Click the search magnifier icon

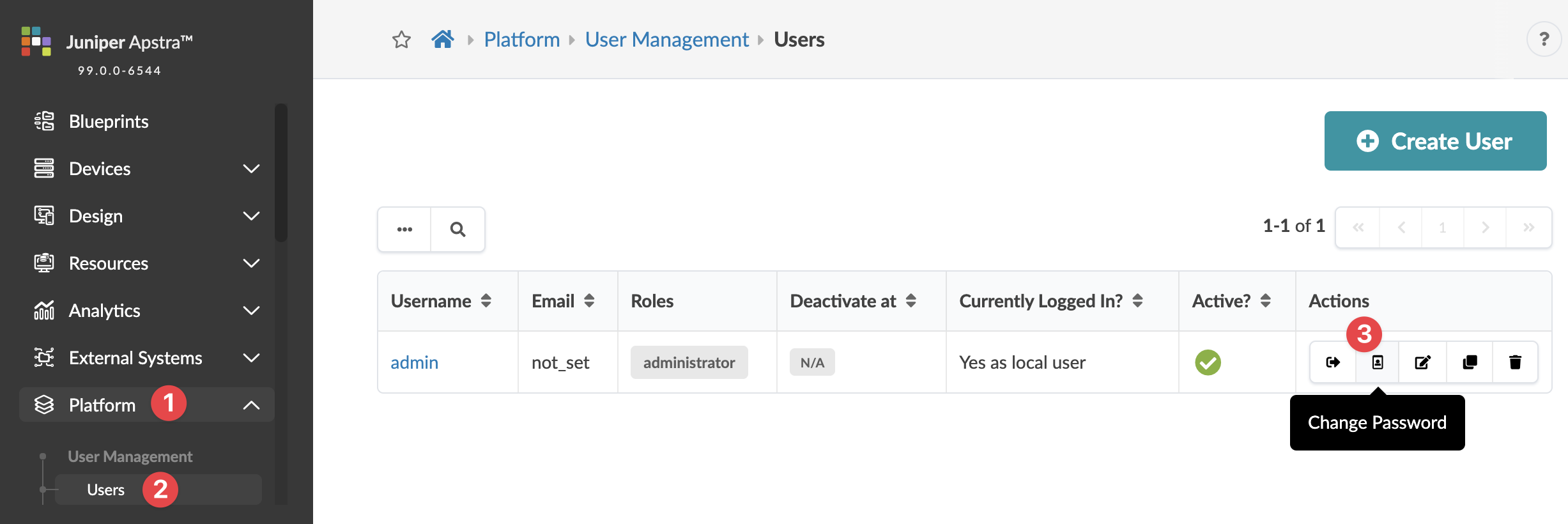pyautogui.click(x=457, y=229)
